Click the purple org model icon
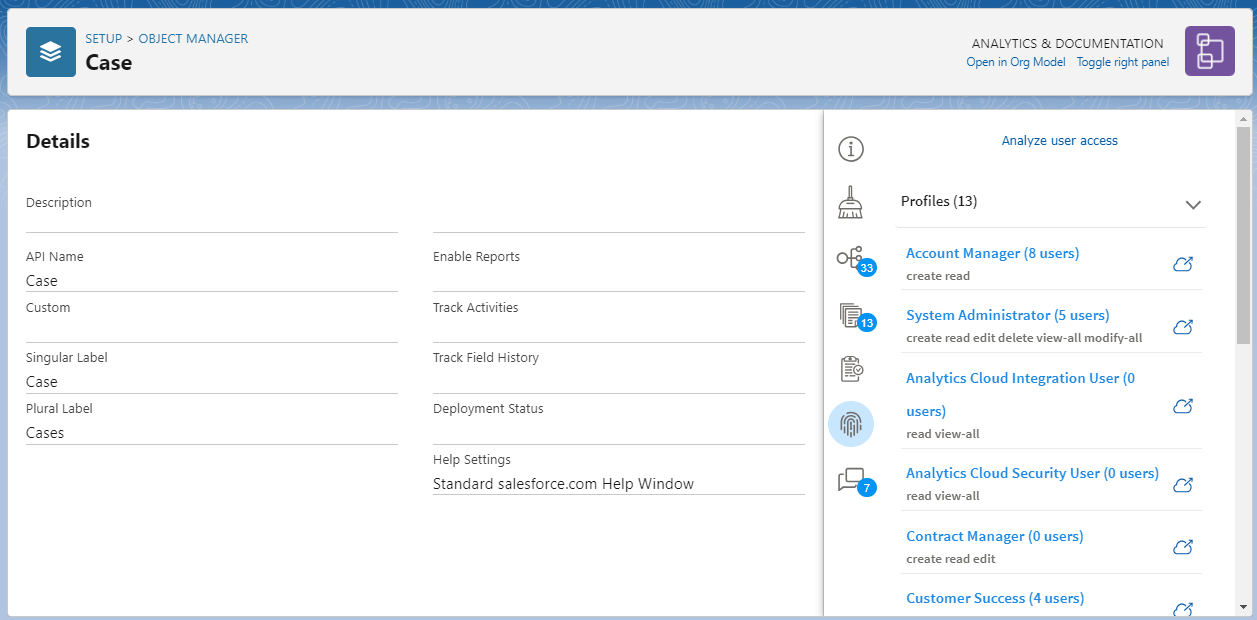This screenshot has width=1257, height=620. (x=1209, y=50)
